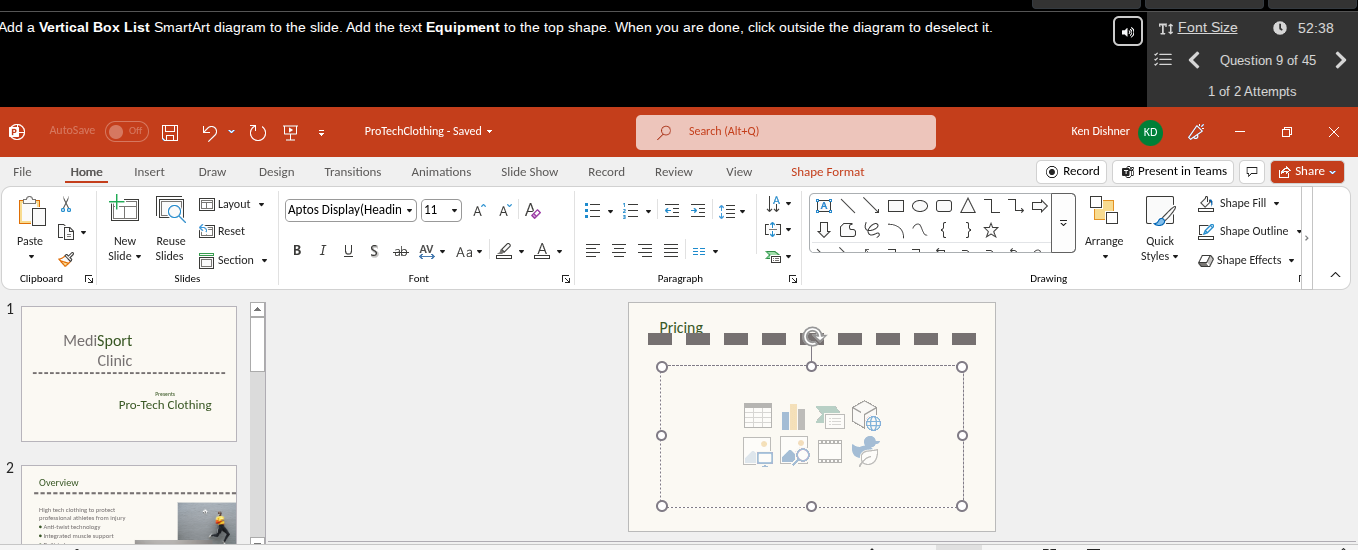Image resolution: width=1358 pixels, height=550 pixels.
Task: Click Present in Teams button
Action: point(1174,172)
